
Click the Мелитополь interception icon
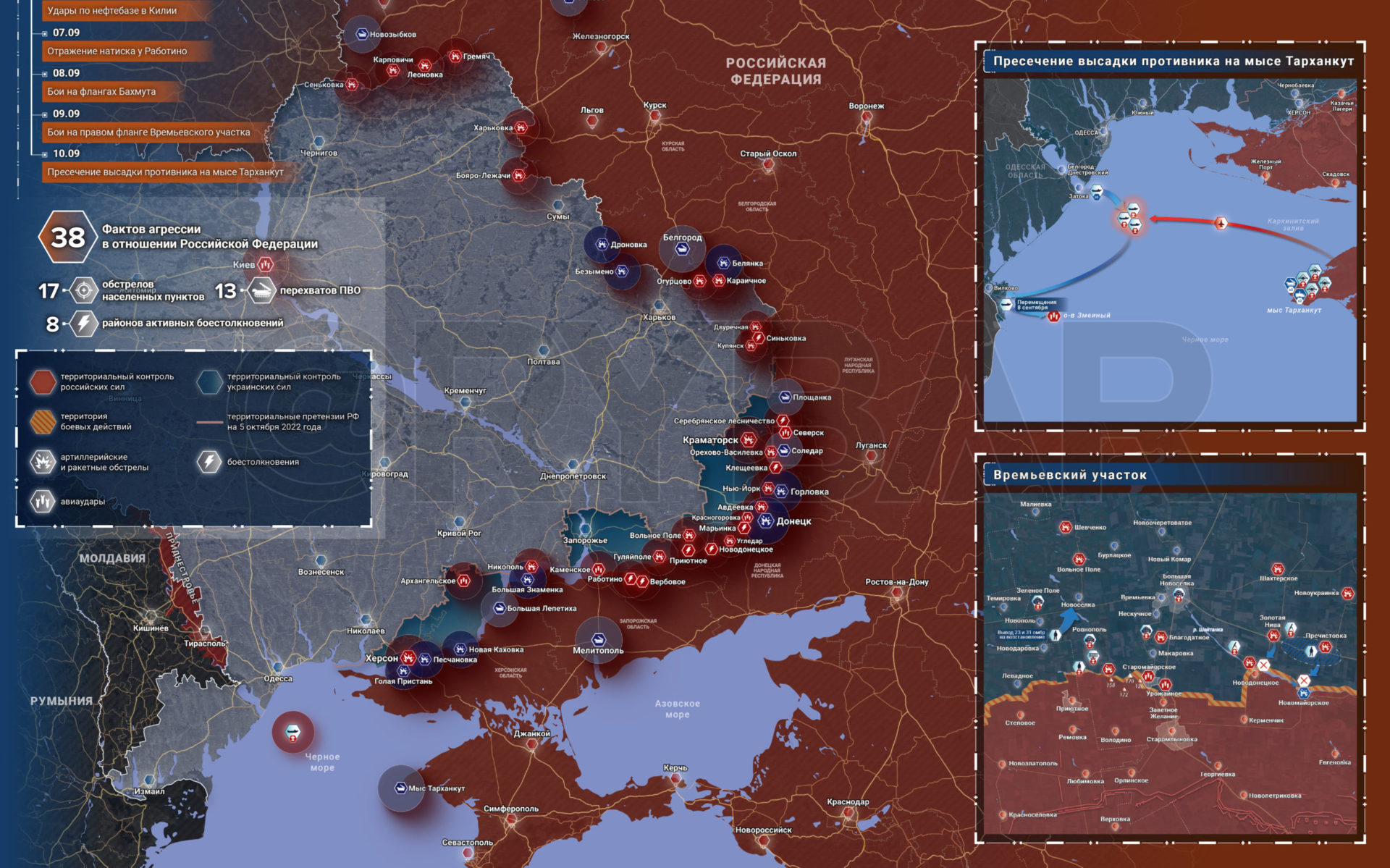(597, 639)
